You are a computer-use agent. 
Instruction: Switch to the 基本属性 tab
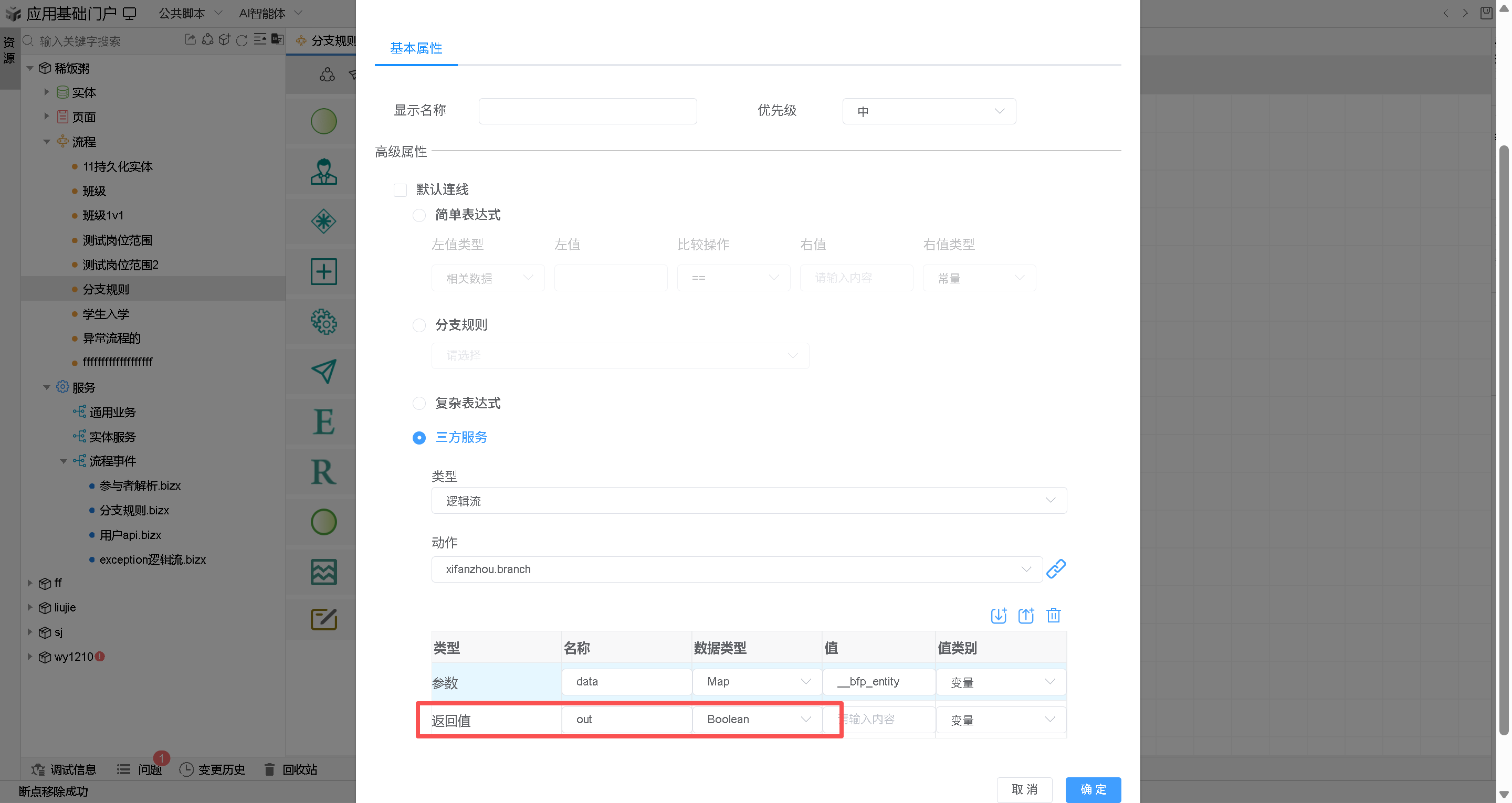(x=416, y=48)
